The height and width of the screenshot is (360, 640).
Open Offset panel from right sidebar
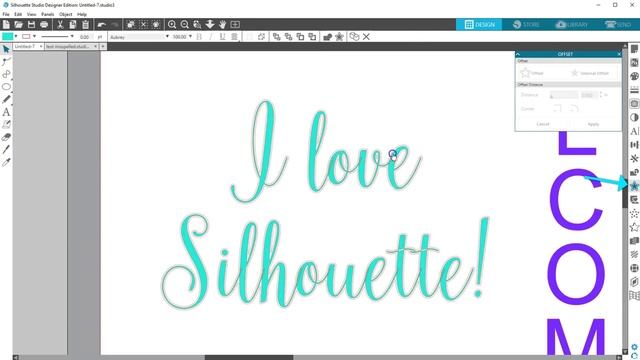click(x=634, y=186)
